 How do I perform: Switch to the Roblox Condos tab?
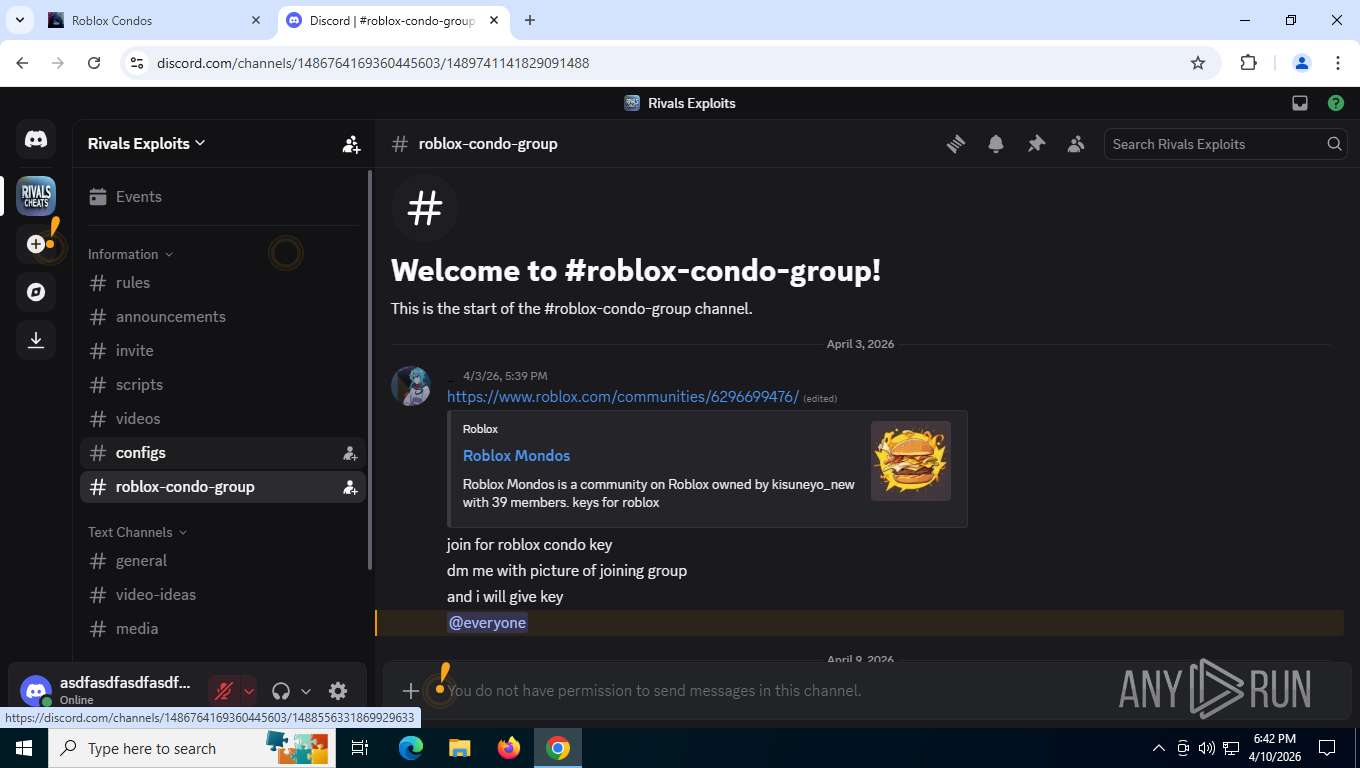[152, 20]
